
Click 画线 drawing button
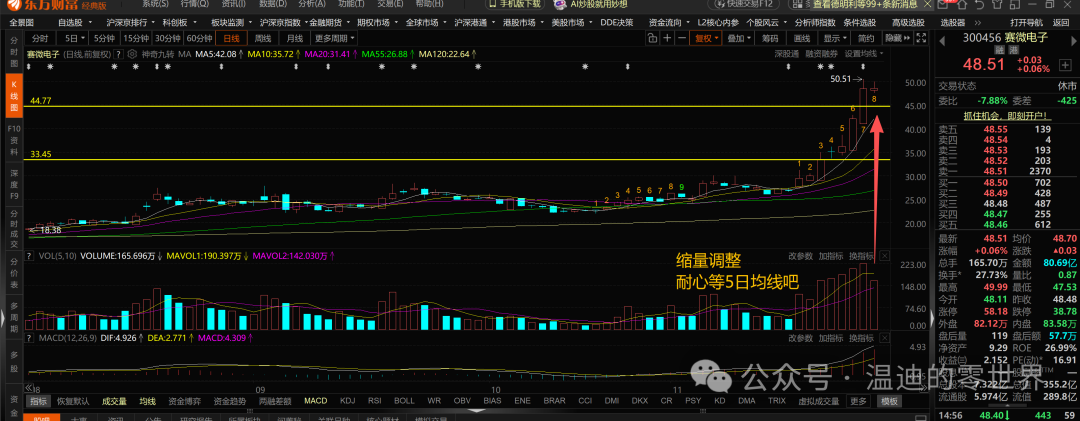pos(802,38)
